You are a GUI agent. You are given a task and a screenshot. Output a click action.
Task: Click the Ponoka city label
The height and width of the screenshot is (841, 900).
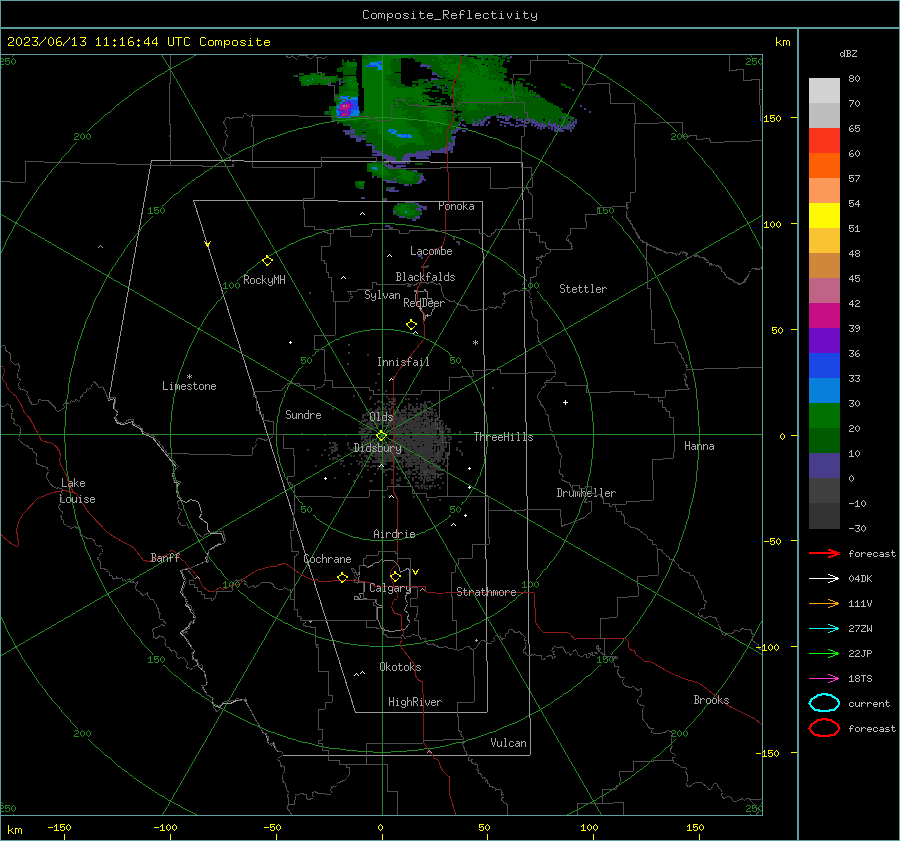456,206
